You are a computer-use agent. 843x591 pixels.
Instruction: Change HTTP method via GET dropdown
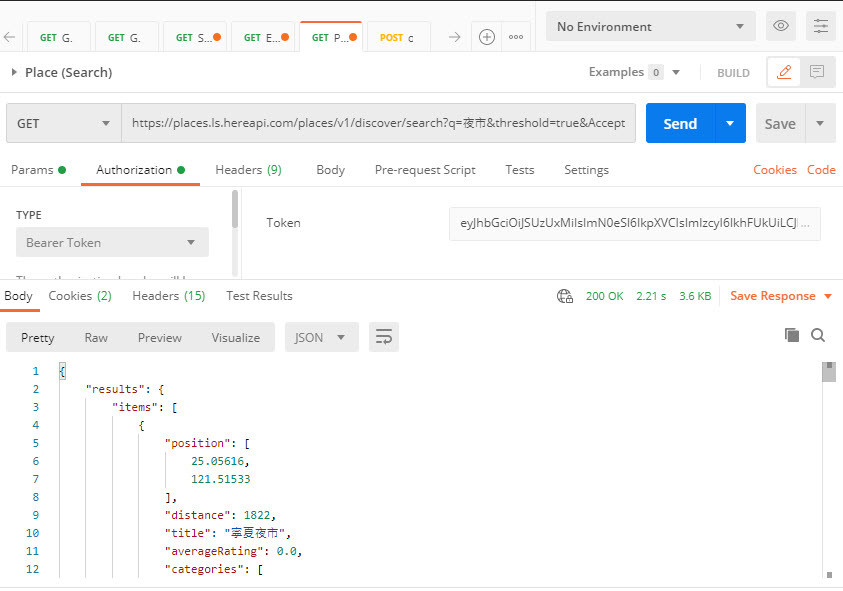(x=64, y=124)
